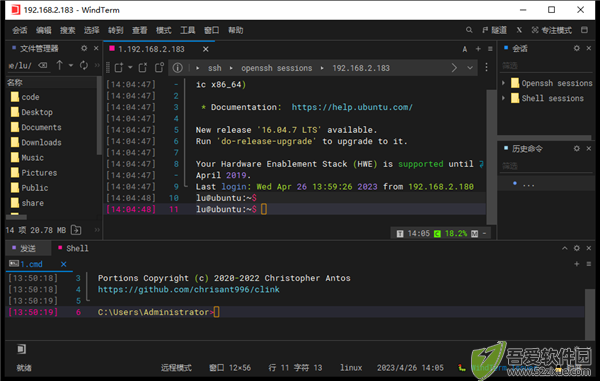Image resolution: width=600 pixels, height=381 pixels.
Task: Click the A font icon in the tab bar
Action: click(465, 49)
